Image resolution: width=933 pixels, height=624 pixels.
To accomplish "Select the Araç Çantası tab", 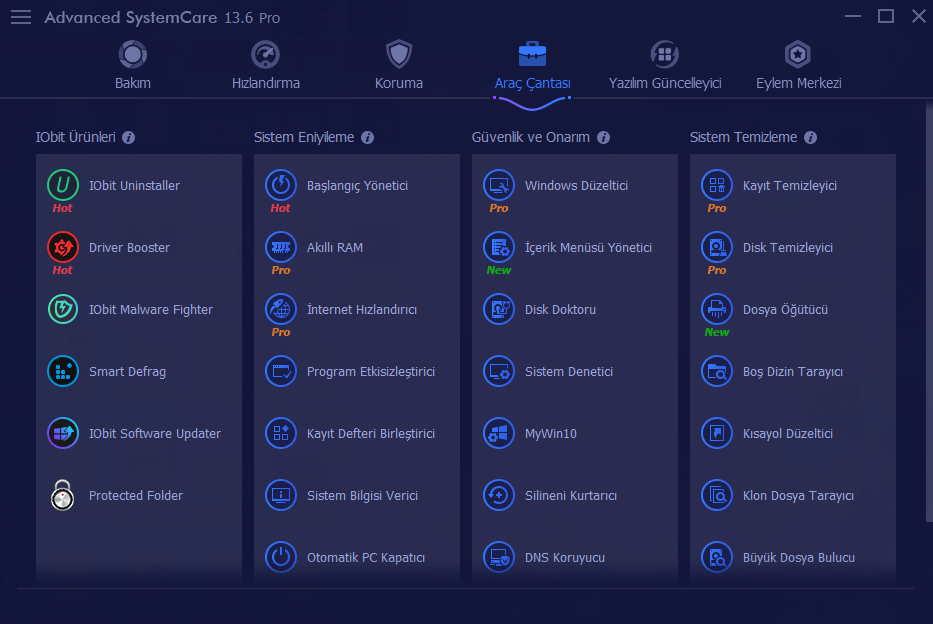I will (x=532, y=65).
